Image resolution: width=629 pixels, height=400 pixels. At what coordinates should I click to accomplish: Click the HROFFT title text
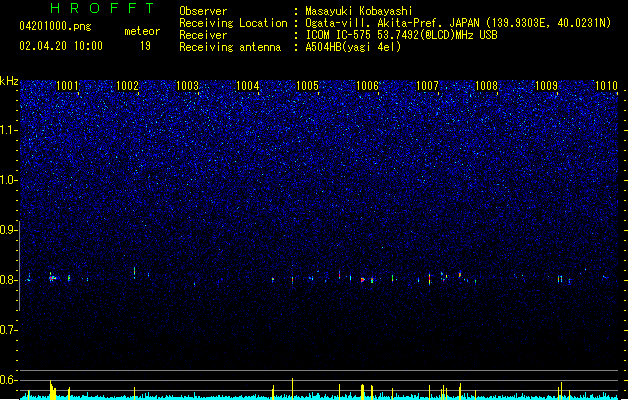103,8
